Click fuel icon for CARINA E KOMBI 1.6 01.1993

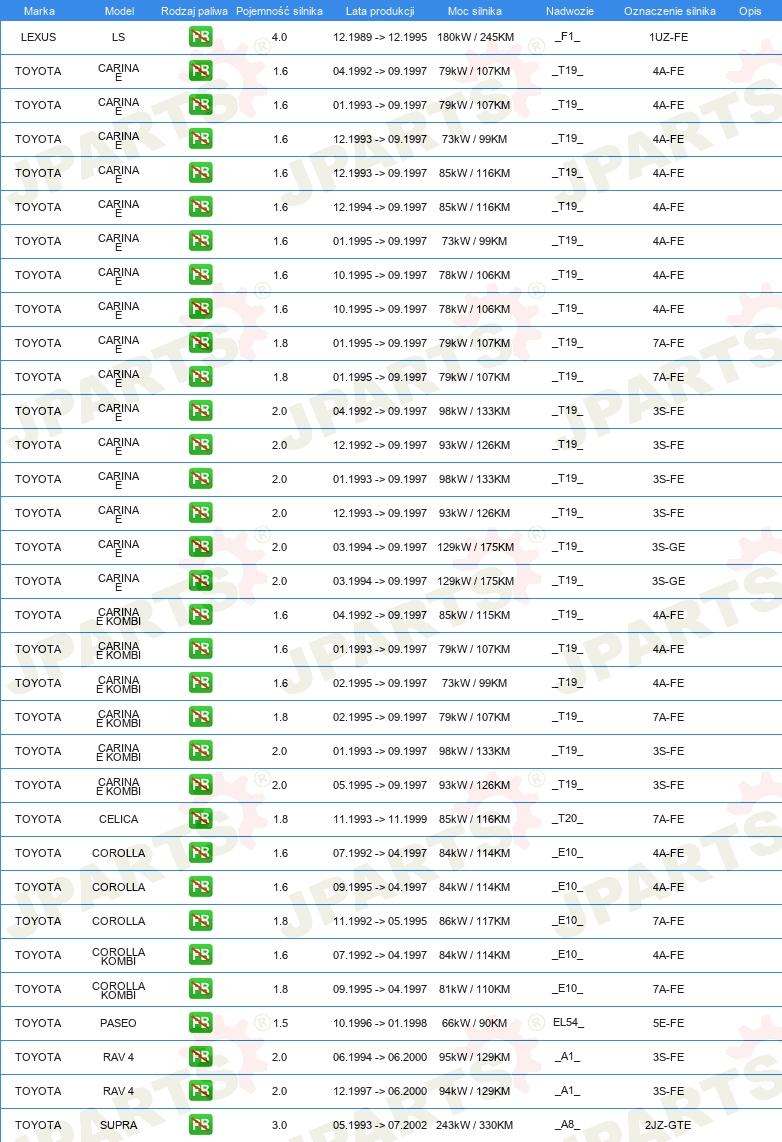(x=200, y=648)
